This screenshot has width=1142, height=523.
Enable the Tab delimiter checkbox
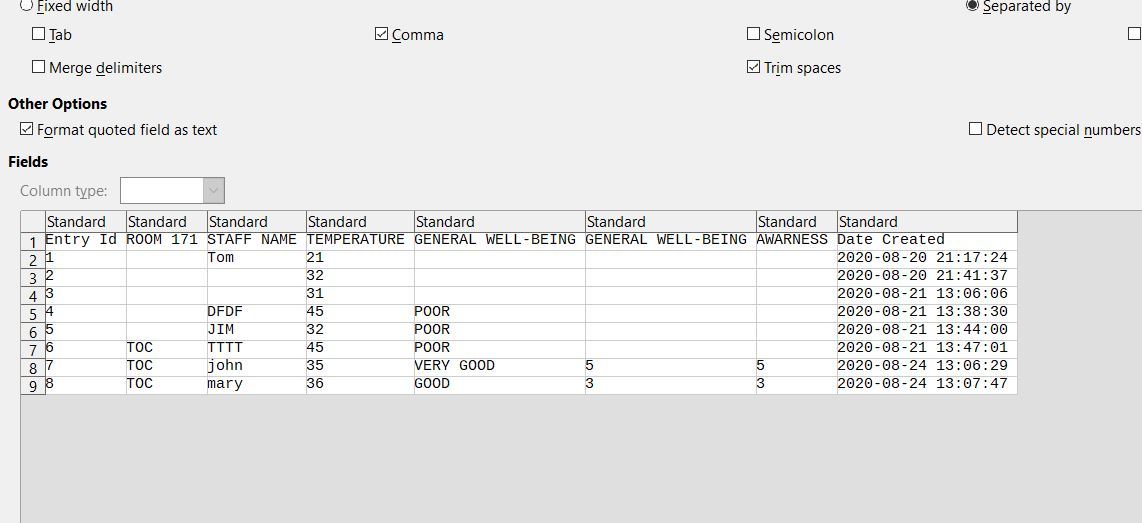coord(39,34)
